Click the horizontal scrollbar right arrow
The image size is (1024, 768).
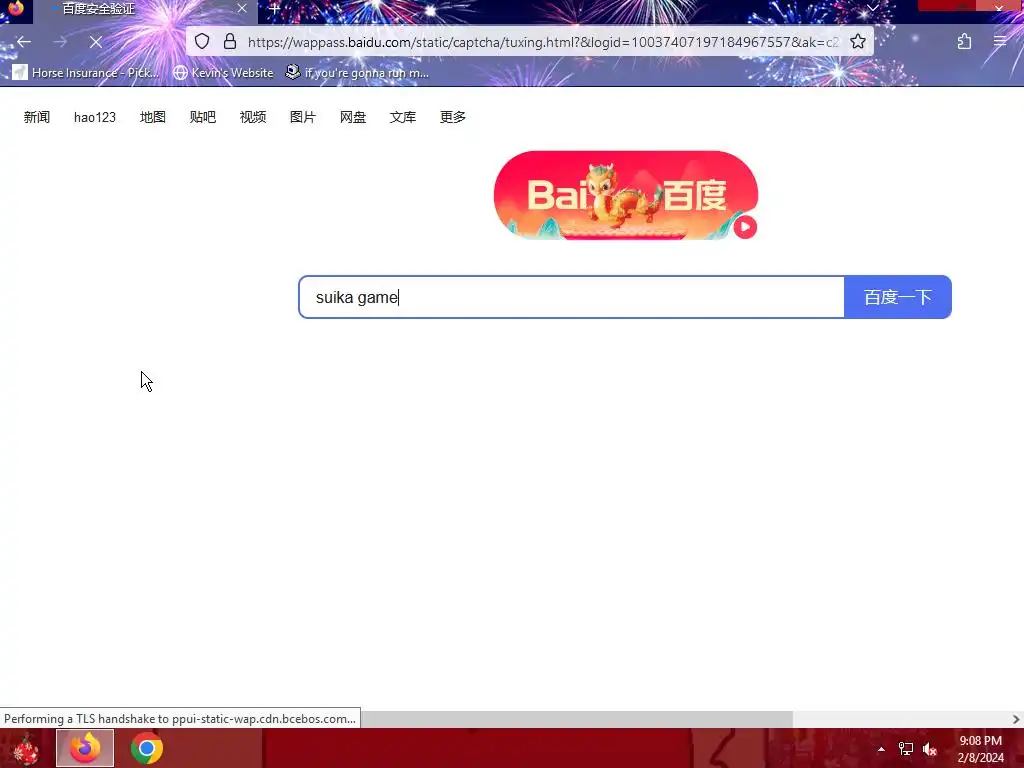tap(1016, 719)
